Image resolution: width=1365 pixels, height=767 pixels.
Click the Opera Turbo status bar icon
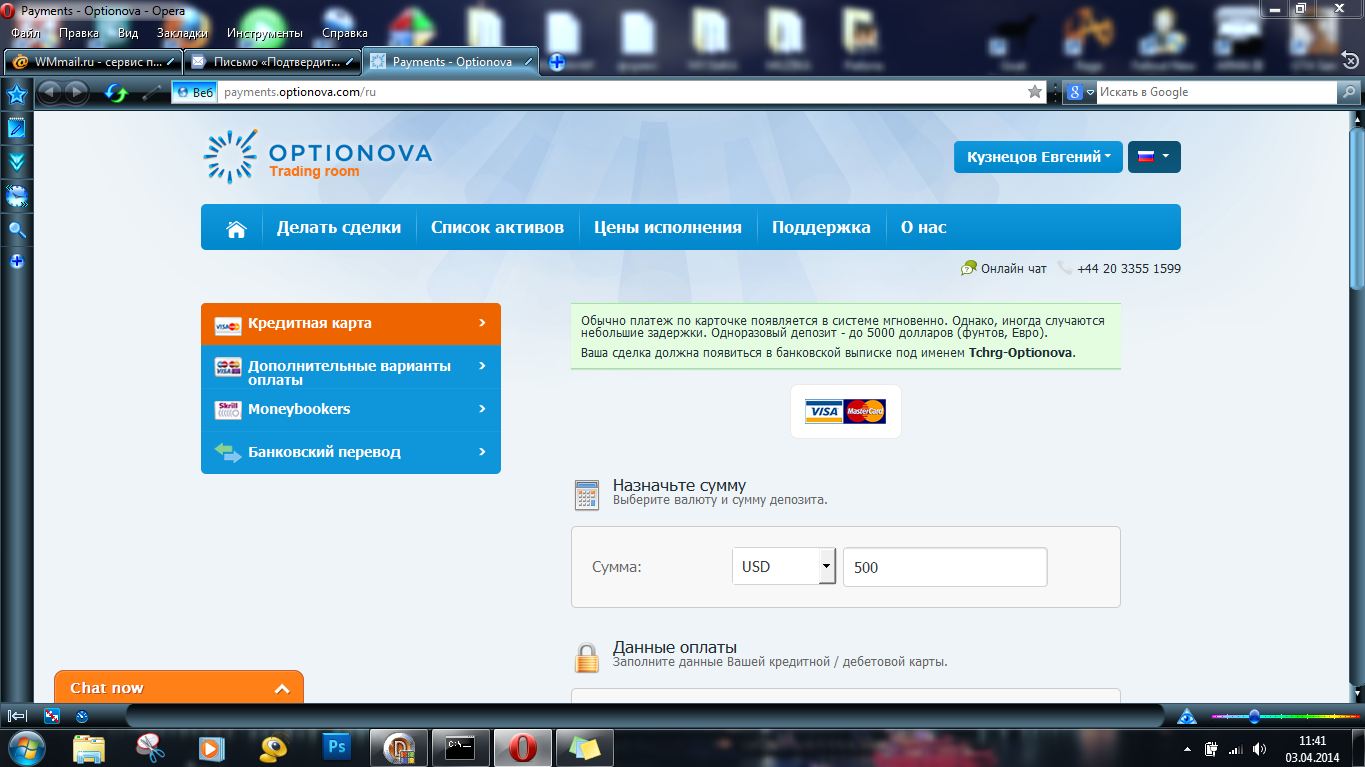tap(82, 716)
